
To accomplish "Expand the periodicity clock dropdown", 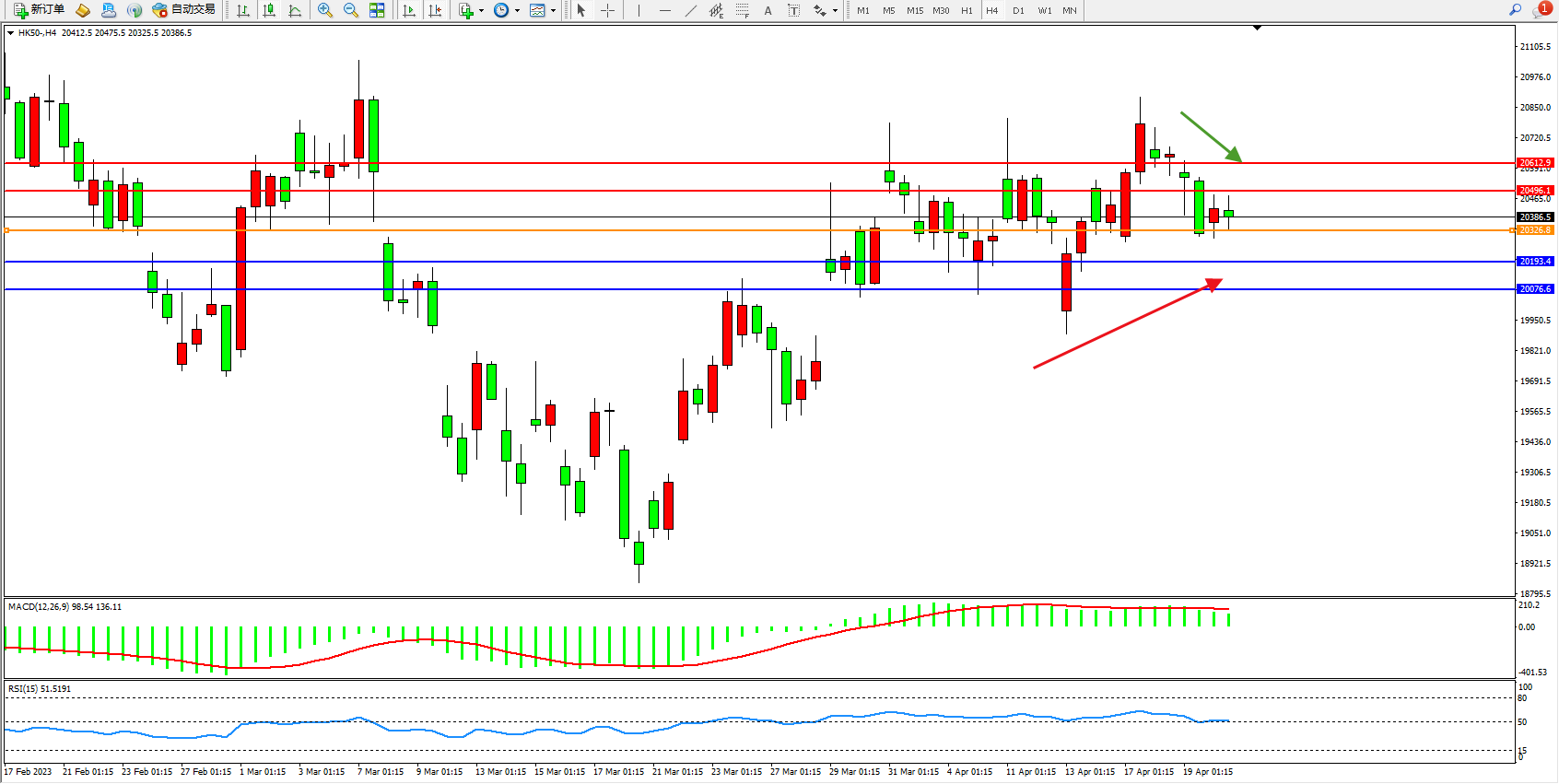I will tap(517, 11).
